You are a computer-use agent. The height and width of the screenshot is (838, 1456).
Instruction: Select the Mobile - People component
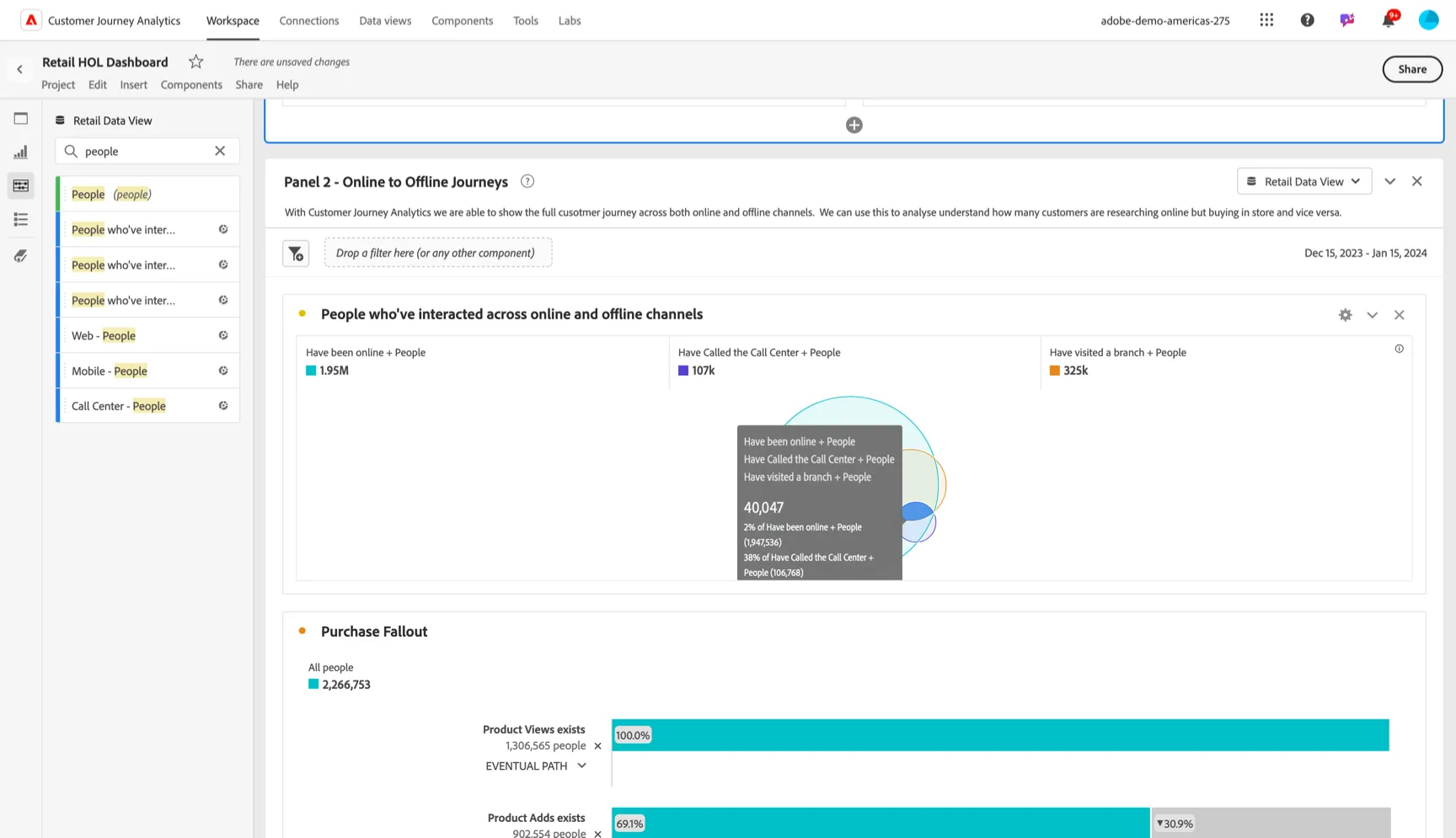point(148,371)
